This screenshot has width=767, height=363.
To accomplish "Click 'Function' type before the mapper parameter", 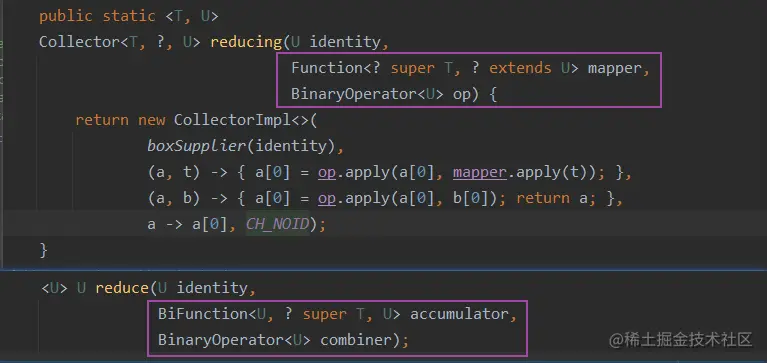I will [x=327, y=68].
